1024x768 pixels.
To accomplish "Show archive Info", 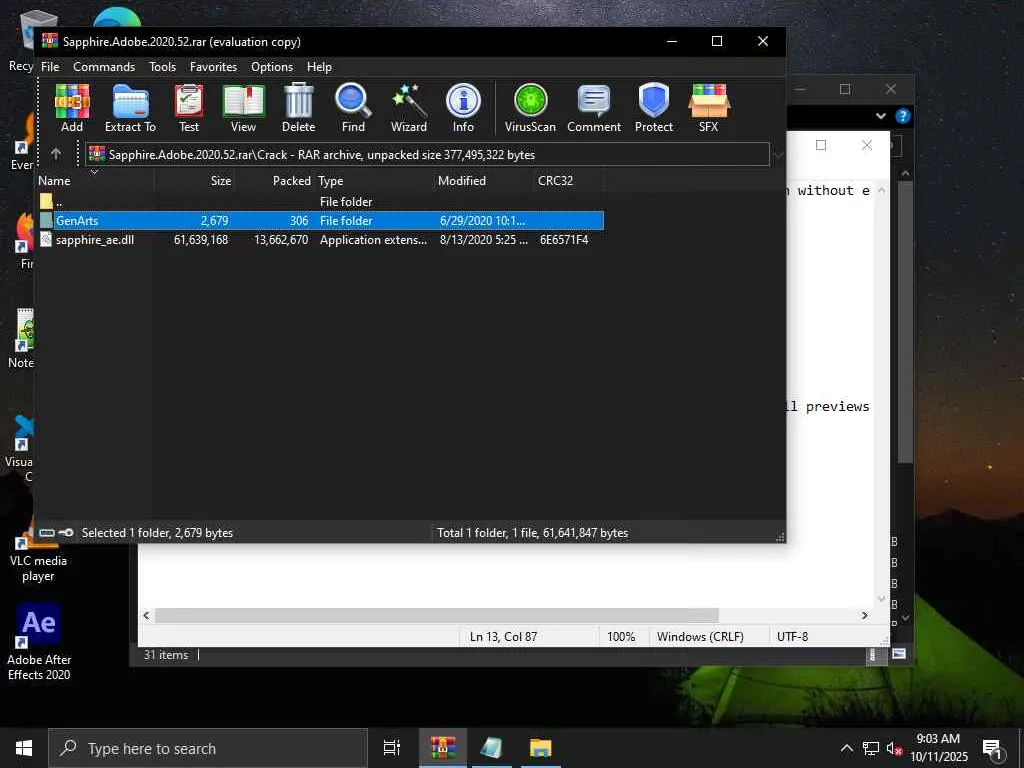I will pyautogui.click(x=463, y=108).
